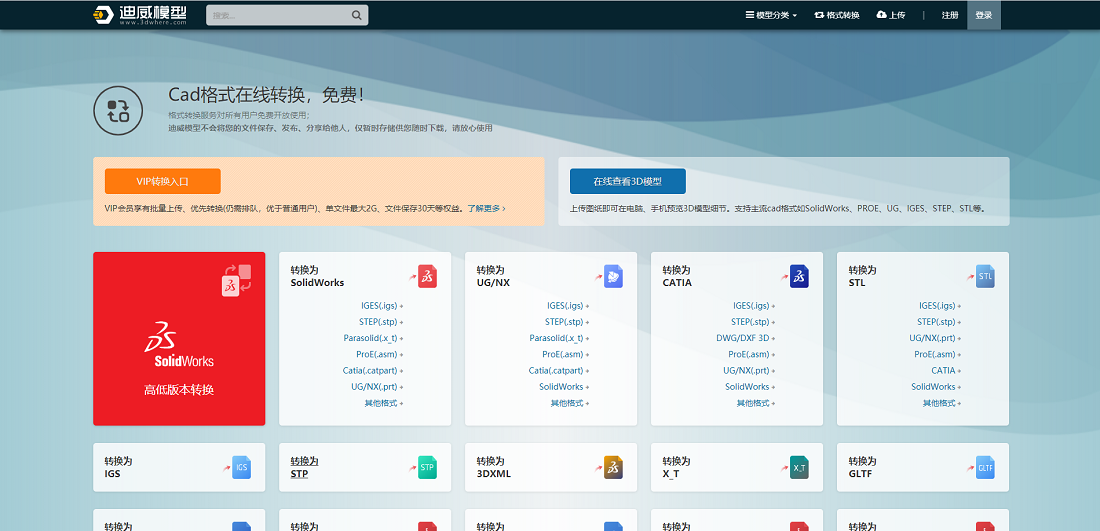Open 格式转换 in top navigation

coord(837,15)
